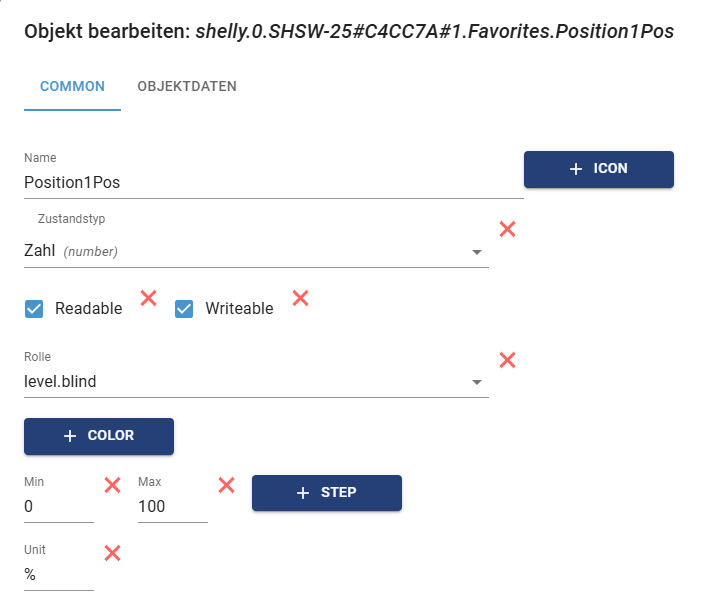Screen dimensions: 704x600
Task: Select the Common tab
Action: click(72, 86)
